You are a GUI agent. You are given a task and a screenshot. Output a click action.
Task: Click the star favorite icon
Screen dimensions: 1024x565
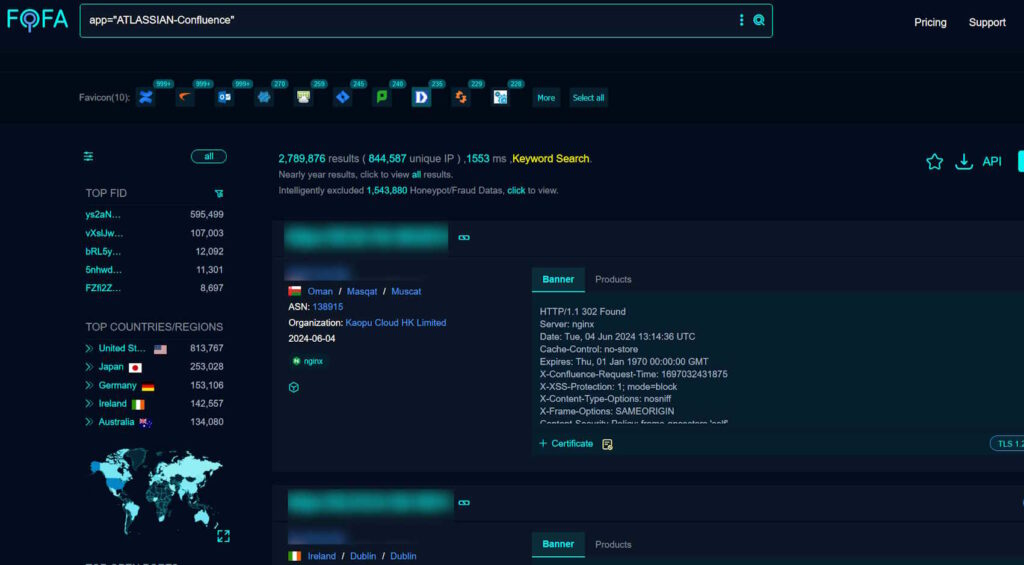pos(935,161)
